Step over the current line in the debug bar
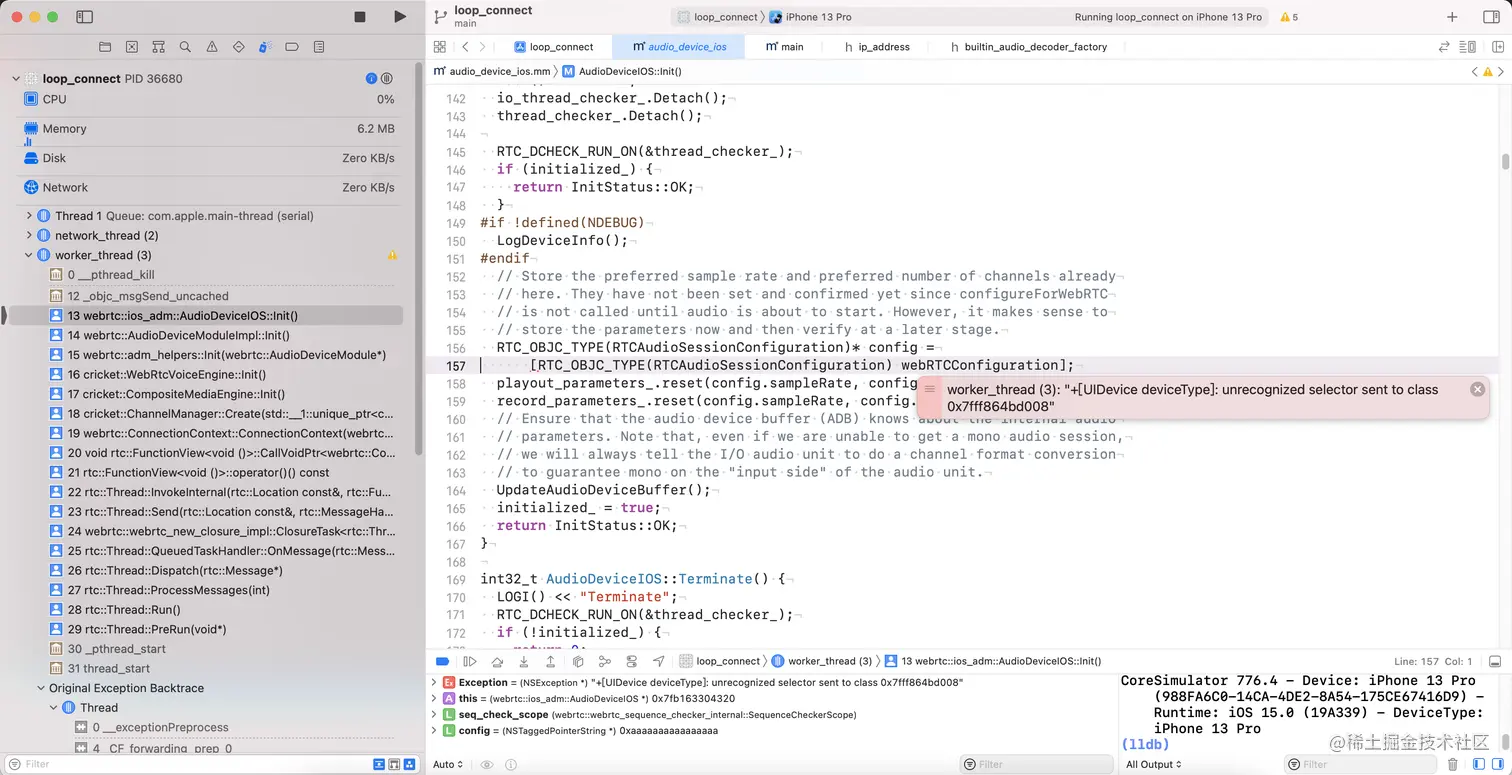This screenshot has height=775, width=1512. (x=497, y=661)
